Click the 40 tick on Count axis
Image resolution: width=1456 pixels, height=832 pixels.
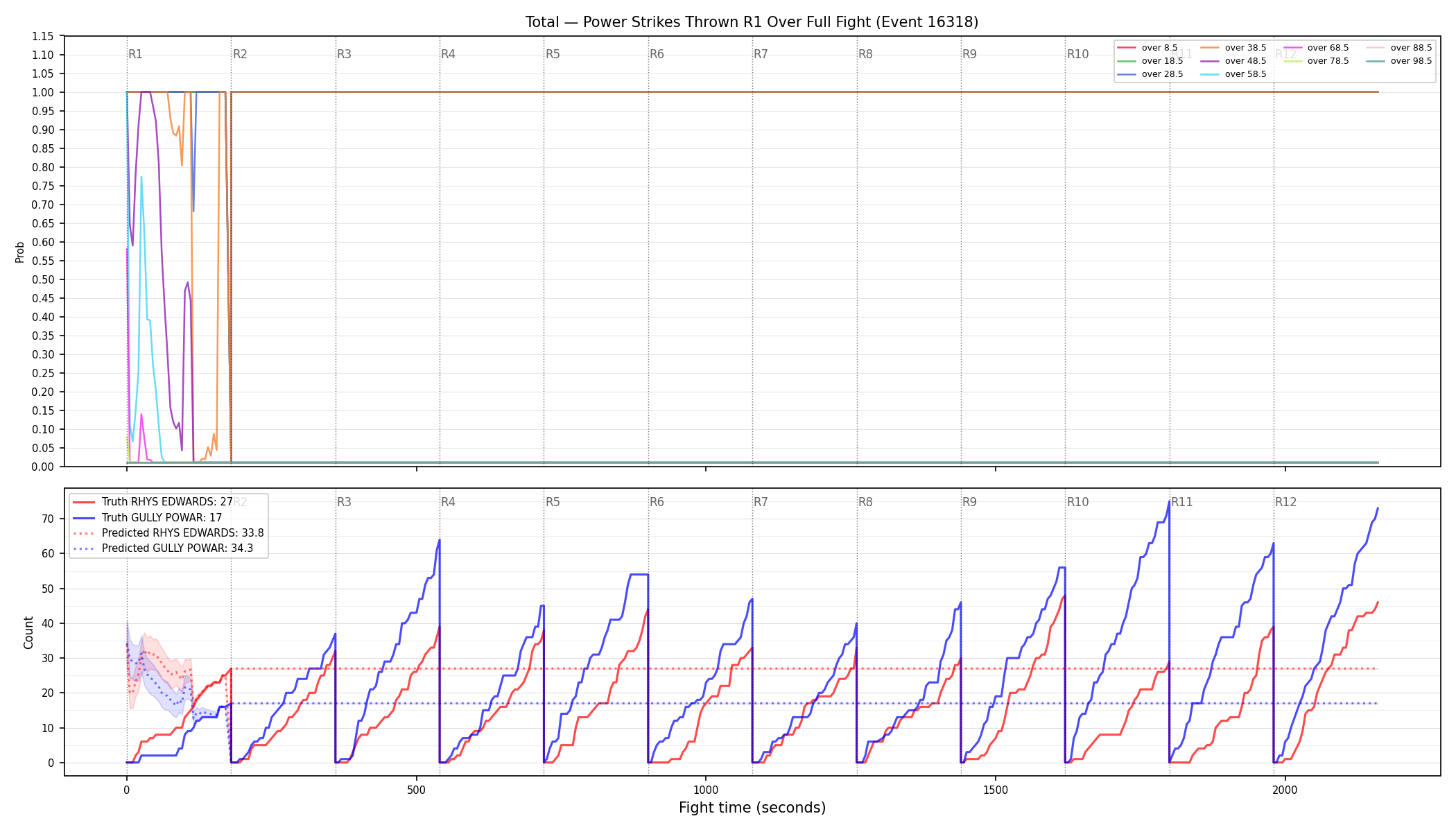click(48, 623)
